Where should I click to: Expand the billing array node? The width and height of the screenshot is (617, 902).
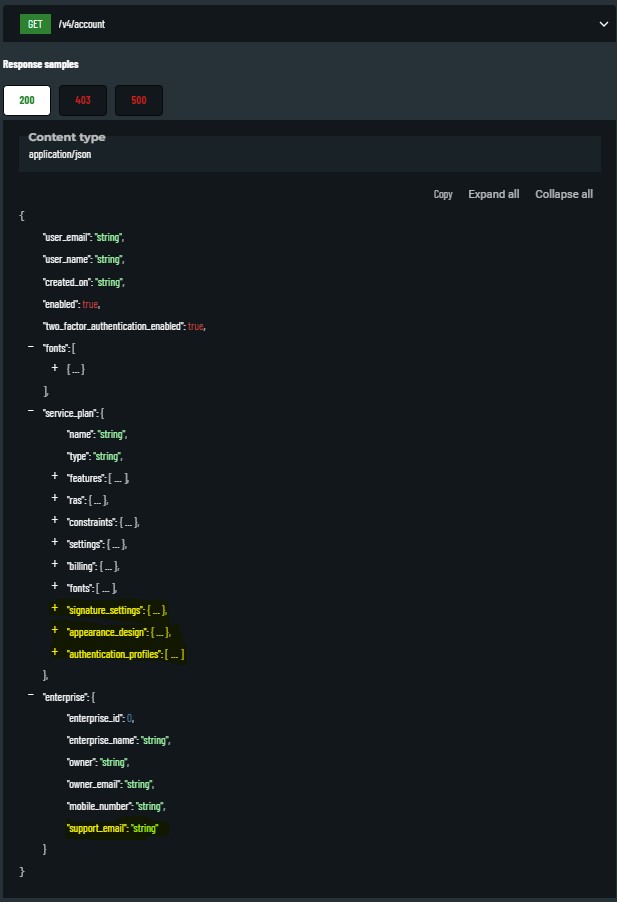tap(55, 565)
